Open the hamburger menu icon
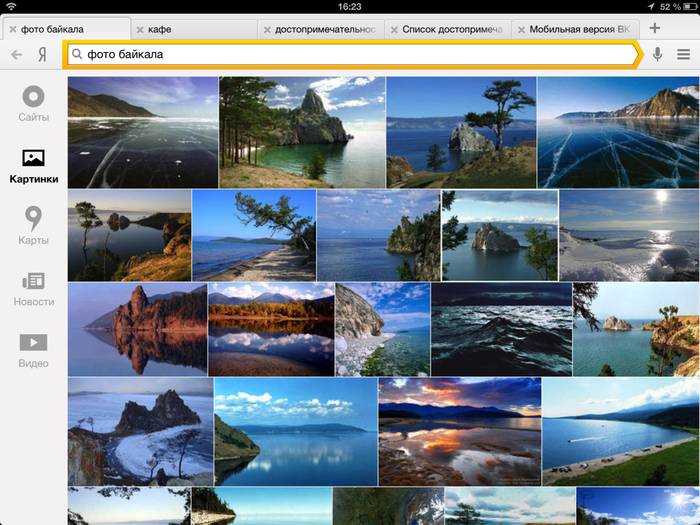 click(x=683, y=54)
